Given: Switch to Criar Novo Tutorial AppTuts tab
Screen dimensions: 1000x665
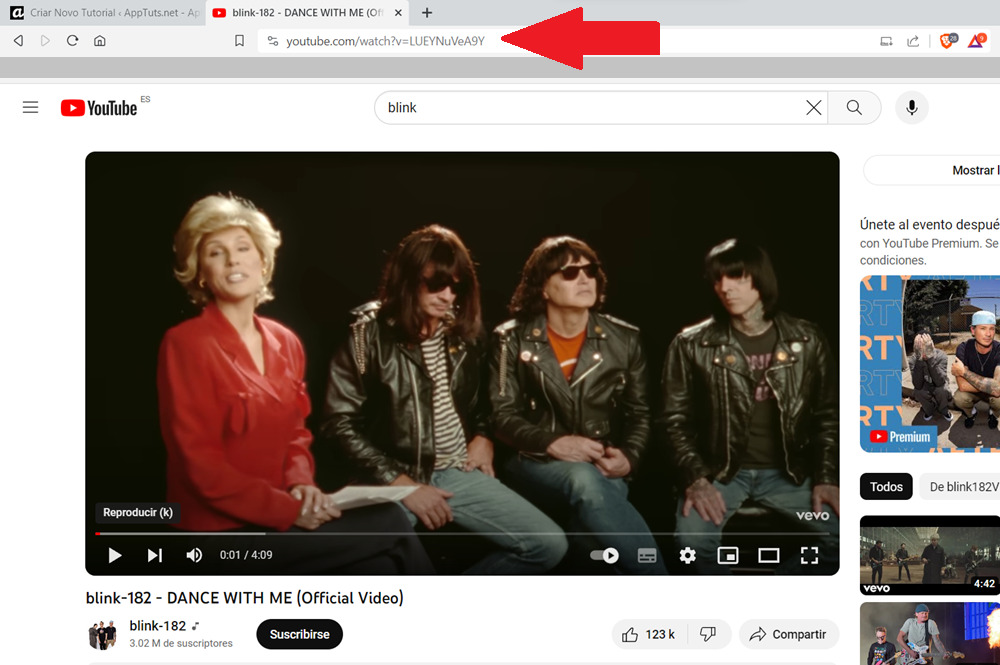Looking at the screenshot, I should tap(103, 13).
